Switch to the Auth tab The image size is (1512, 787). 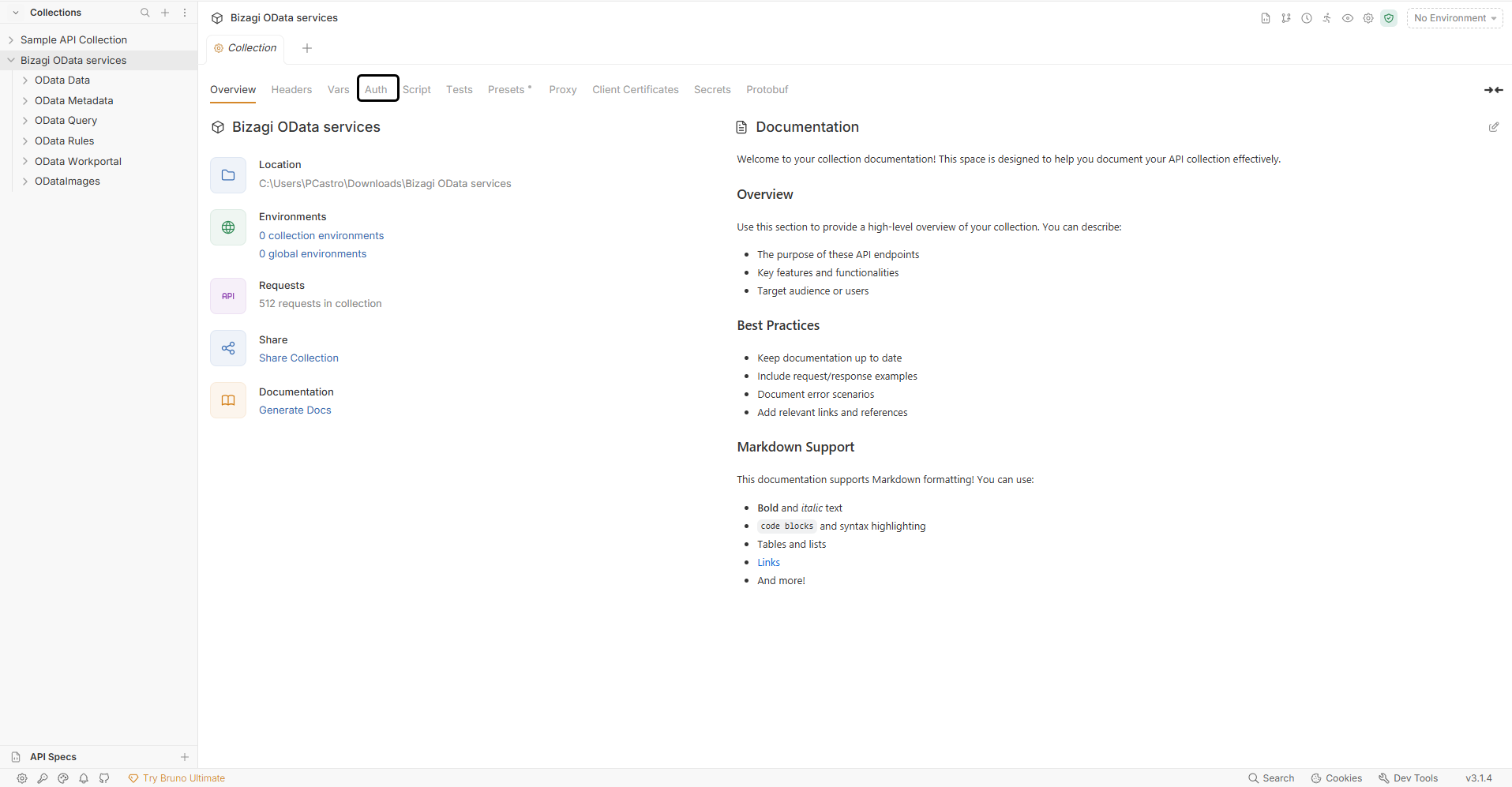tap(377, 90)
